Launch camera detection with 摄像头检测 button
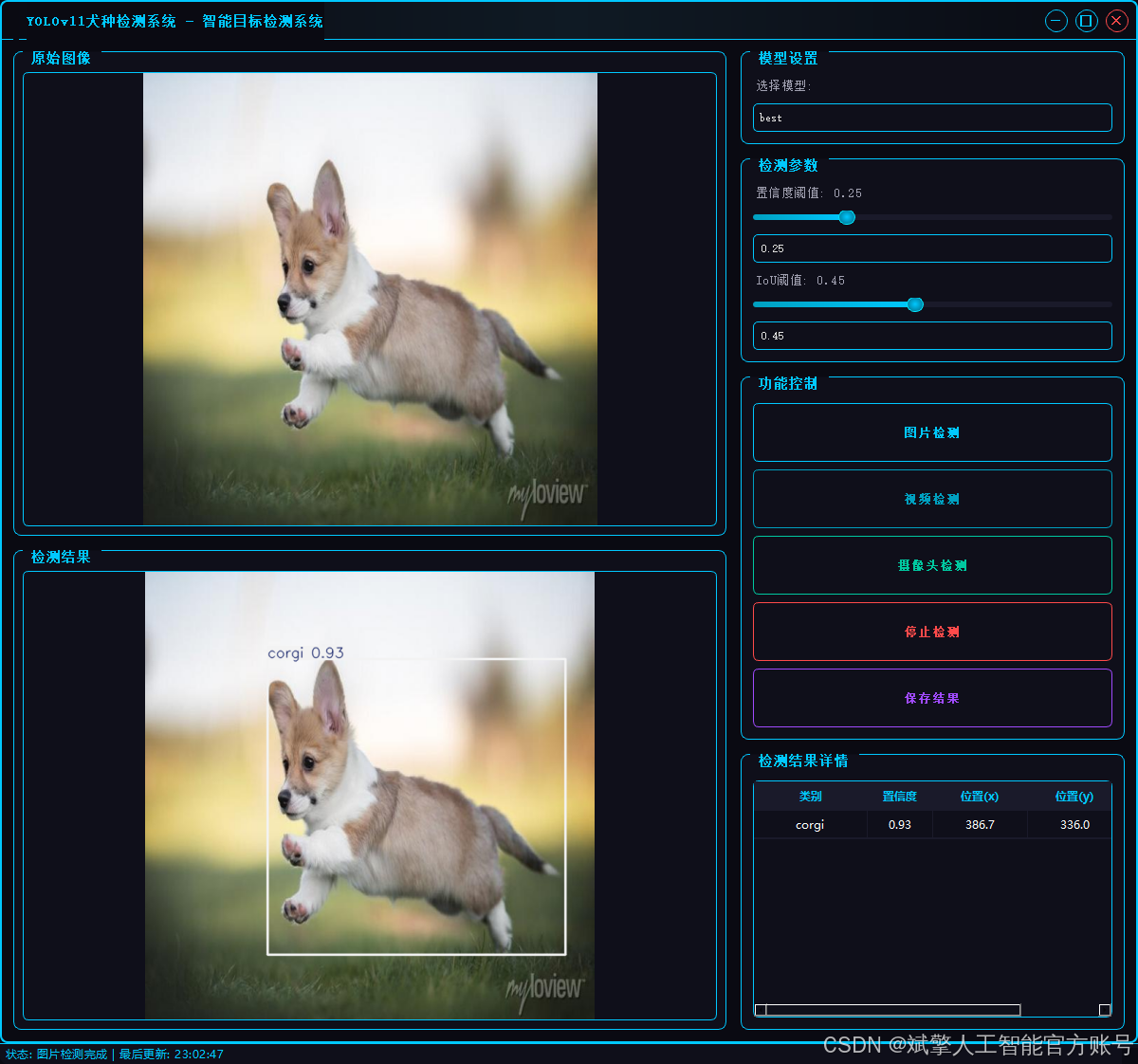 tap(932, 565)
